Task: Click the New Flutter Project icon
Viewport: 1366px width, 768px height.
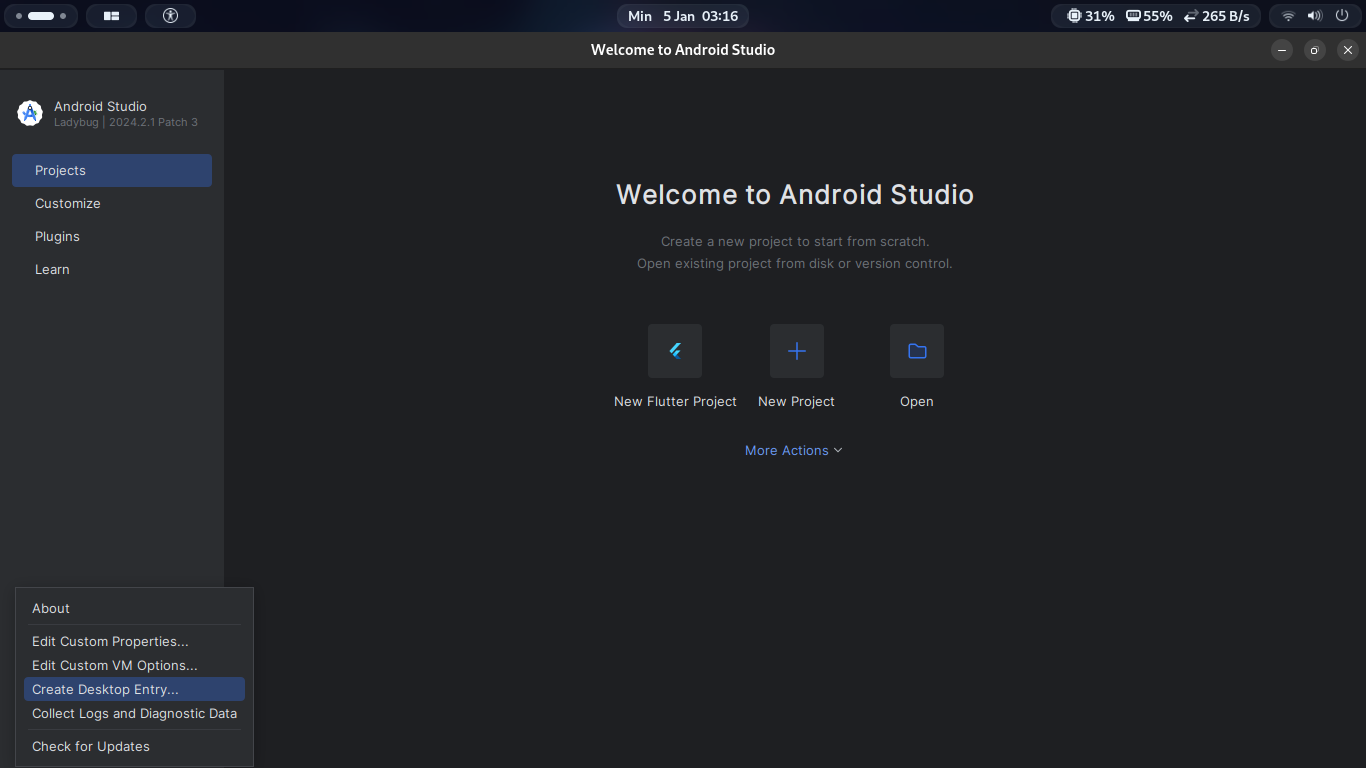Action: pos(675,351)
